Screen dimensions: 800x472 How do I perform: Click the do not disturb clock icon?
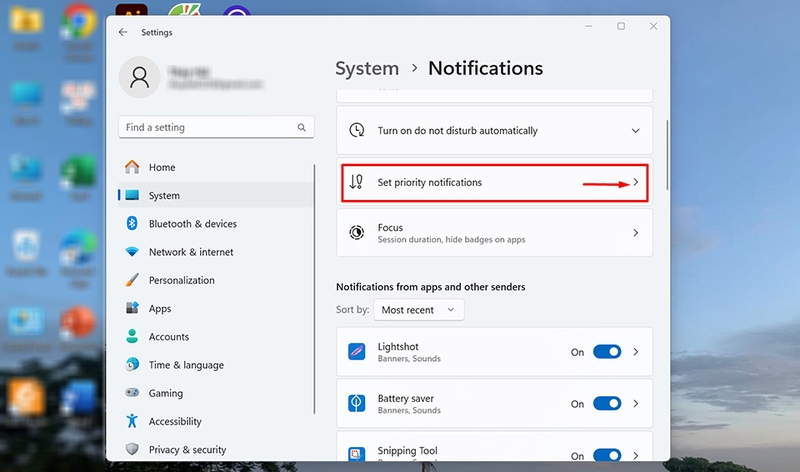click(357, 130)
